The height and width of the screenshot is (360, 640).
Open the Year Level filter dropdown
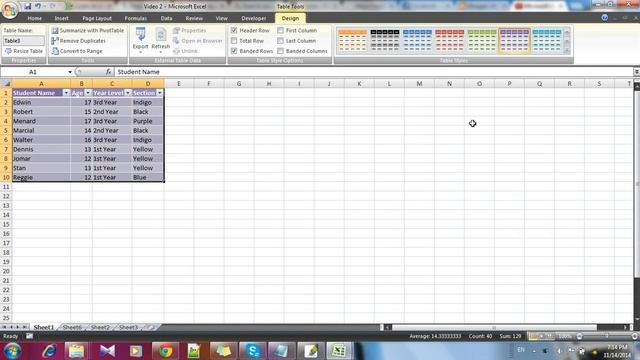tap(128, 93)
